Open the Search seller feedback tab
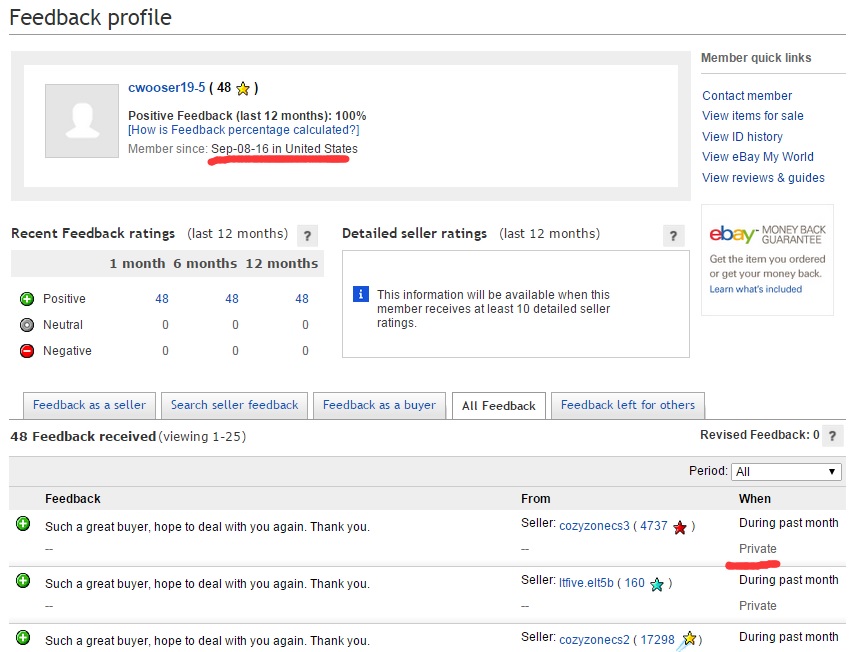The width and height of the screenshot is (850, 652). 234,405
